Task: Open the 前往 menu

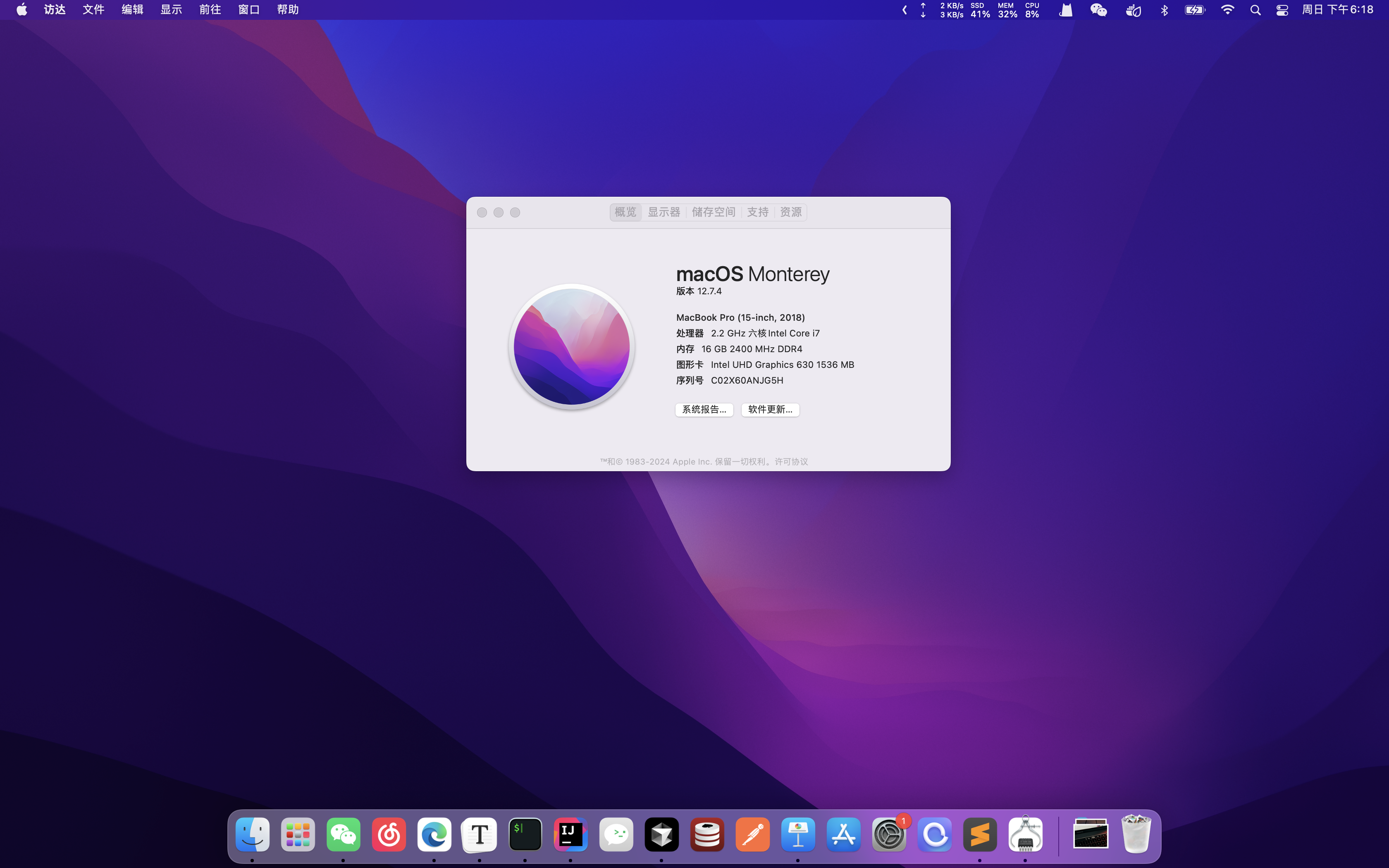Action: coord(210,10)
